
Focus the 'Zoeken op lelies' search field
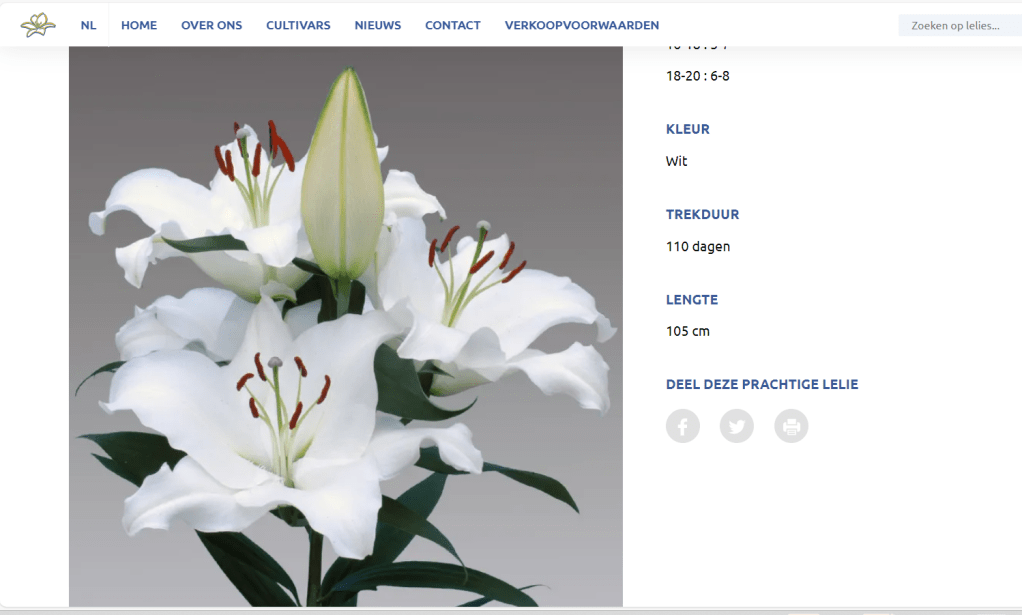(960, 25)
